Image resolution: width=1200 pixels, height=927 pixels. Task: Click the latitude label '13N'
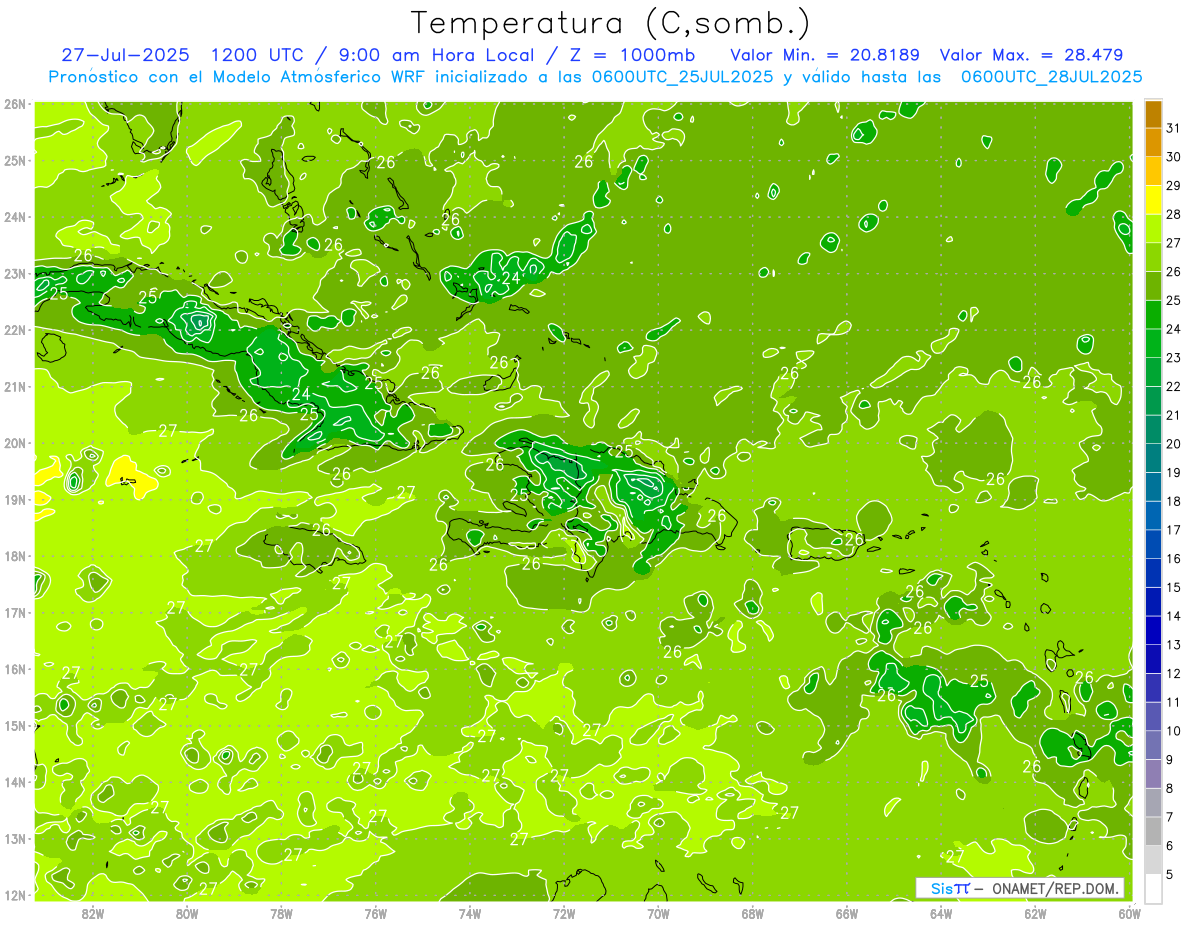pyautogui.click(x=15, y=838)
